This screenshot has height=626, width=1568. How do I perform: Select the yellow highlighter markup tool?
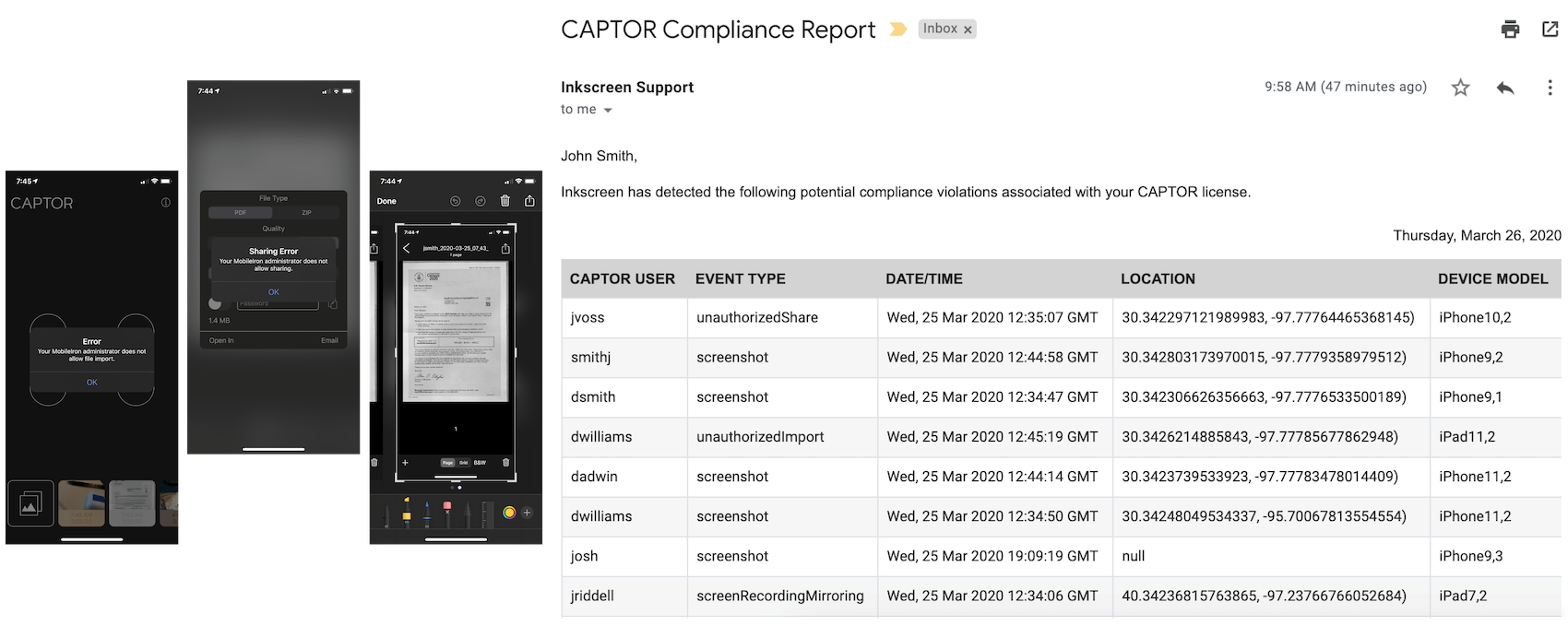click(407, 514)
